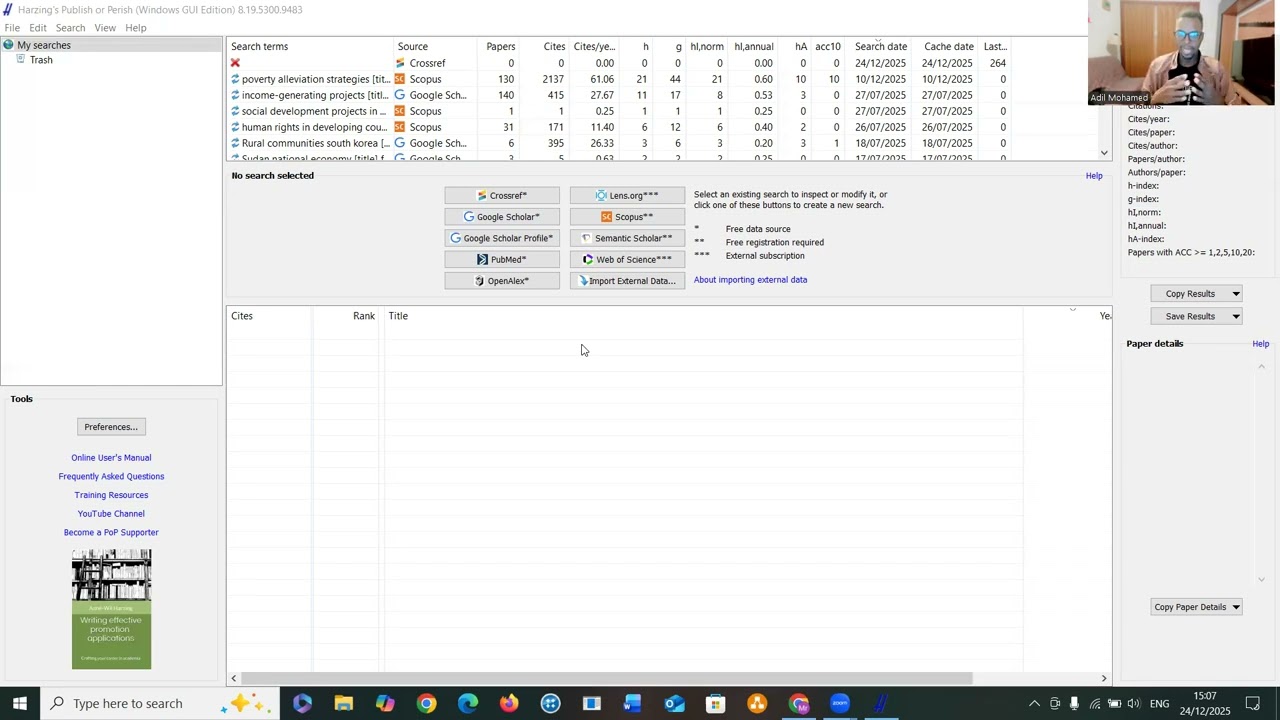
Task: Select the My searches folder
Action: 44,45
